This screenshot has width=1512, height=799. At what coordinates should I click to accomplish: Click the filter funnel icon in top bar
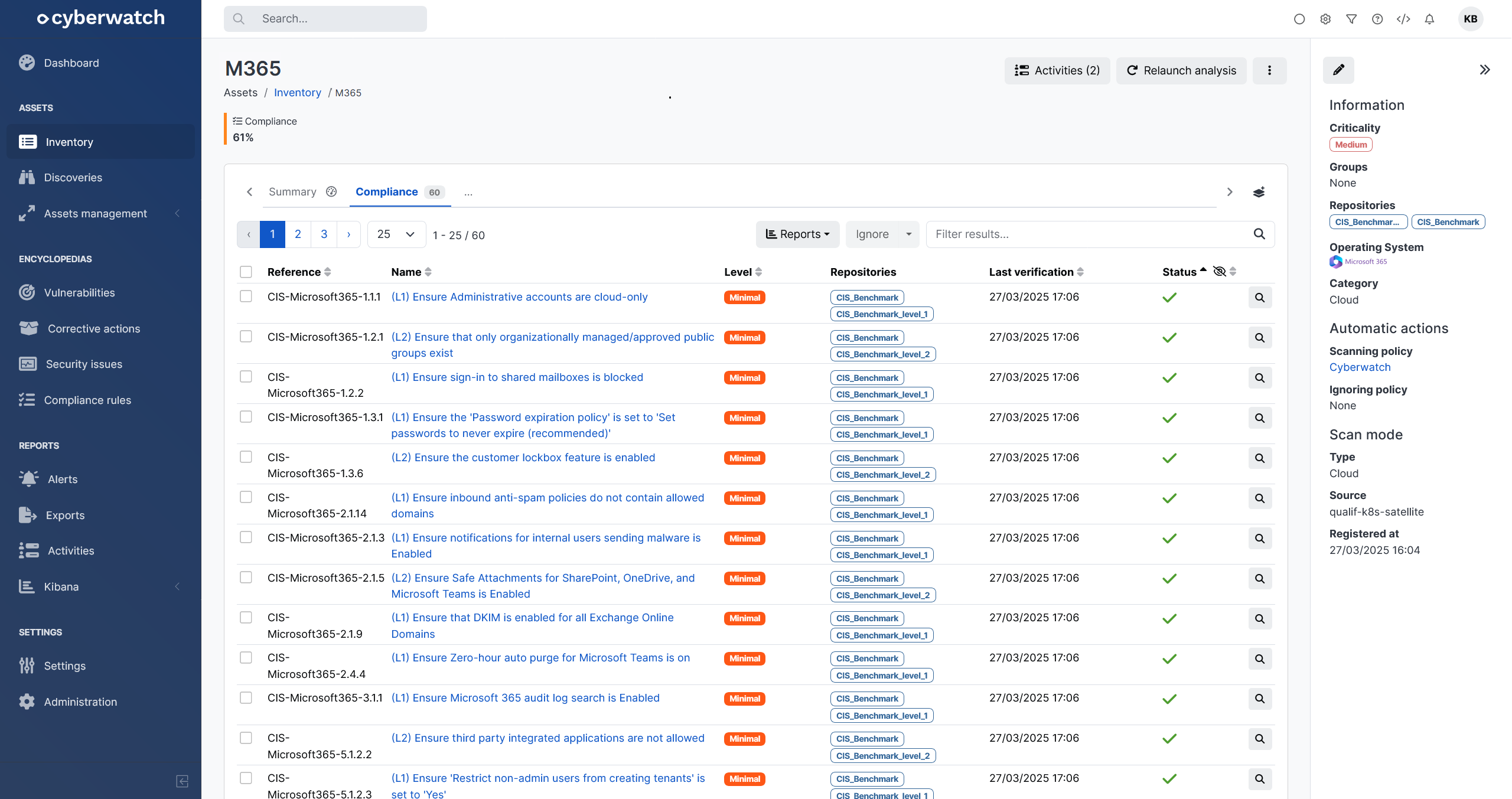coord(1351,19)
